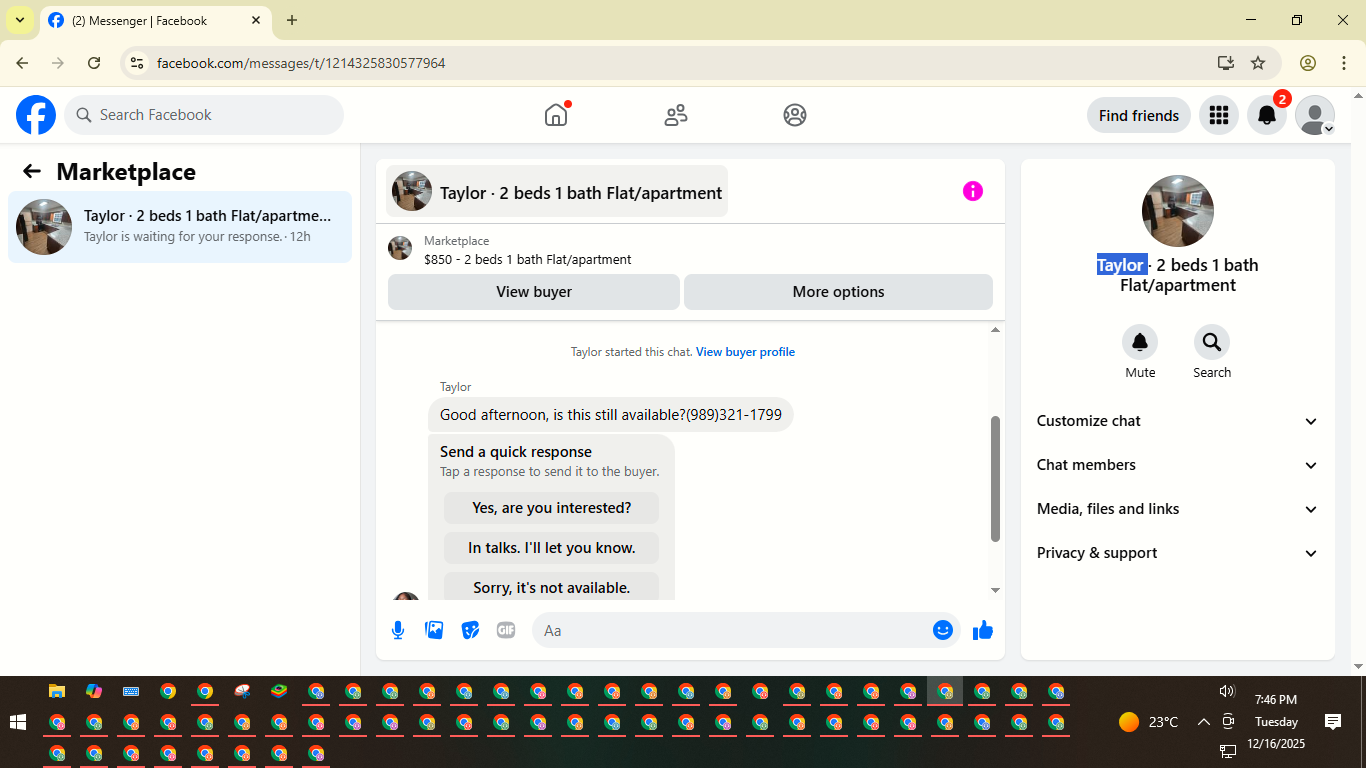
Task: View site information icon beside the URL
Action: coord(137,63)
